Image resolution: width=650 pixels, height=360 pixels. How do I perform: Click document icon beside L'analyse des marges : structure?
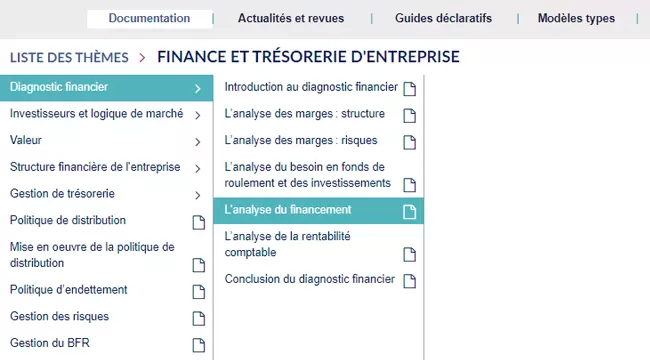pyautogui.click(x=410, y=116)
